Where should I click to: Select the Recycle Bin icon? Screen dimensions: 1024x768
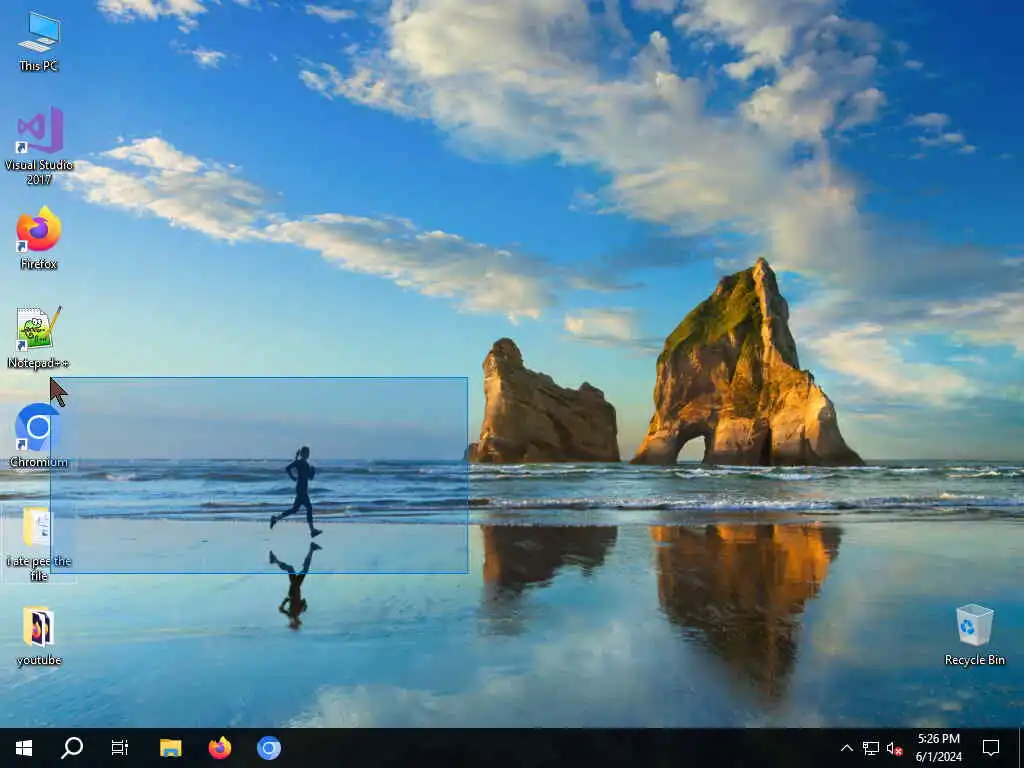pos(974,635)
